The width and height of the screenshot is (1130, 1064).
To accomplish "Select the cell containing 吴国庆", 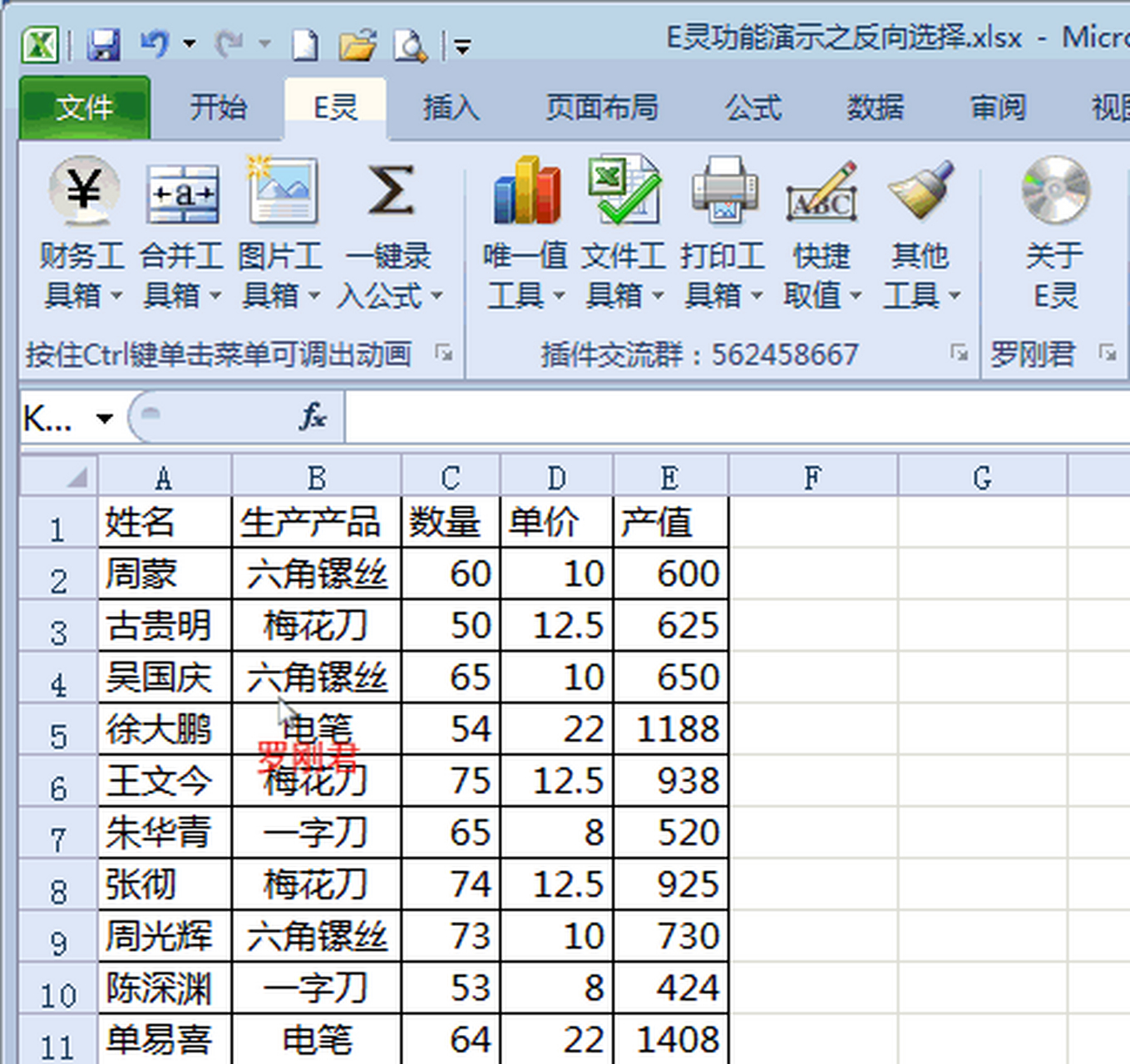I will 165,677.
